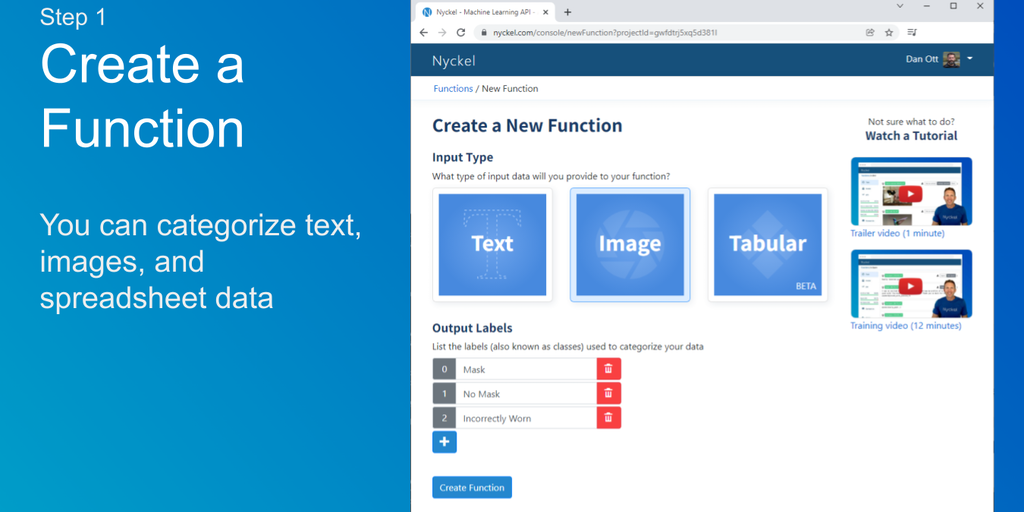This screenshot has height=512, width=1024.
Task: Open the share page icon in address bar
Action: pyautogui.click(x=870, y=32)
